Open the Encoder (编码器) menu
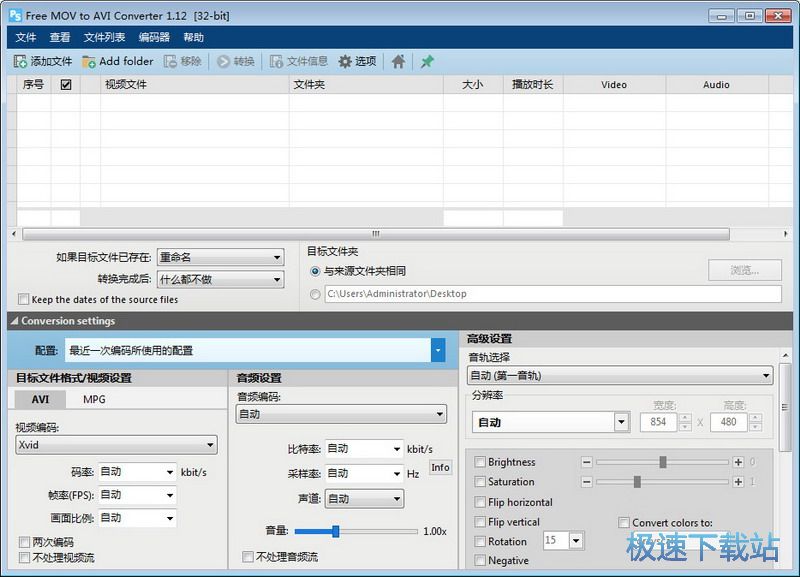Screen dimensions: 800x577 pos(154,37)
